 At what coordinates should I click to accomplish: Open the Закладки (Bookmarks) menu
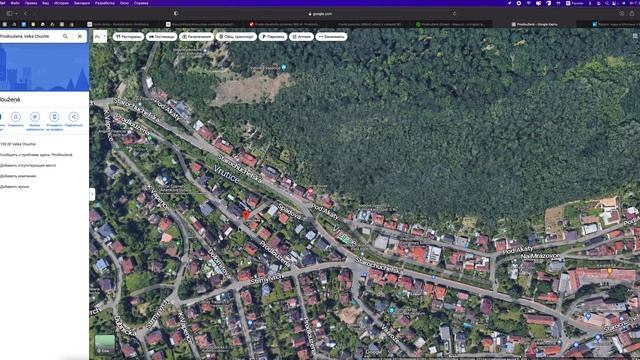point(82,3)
